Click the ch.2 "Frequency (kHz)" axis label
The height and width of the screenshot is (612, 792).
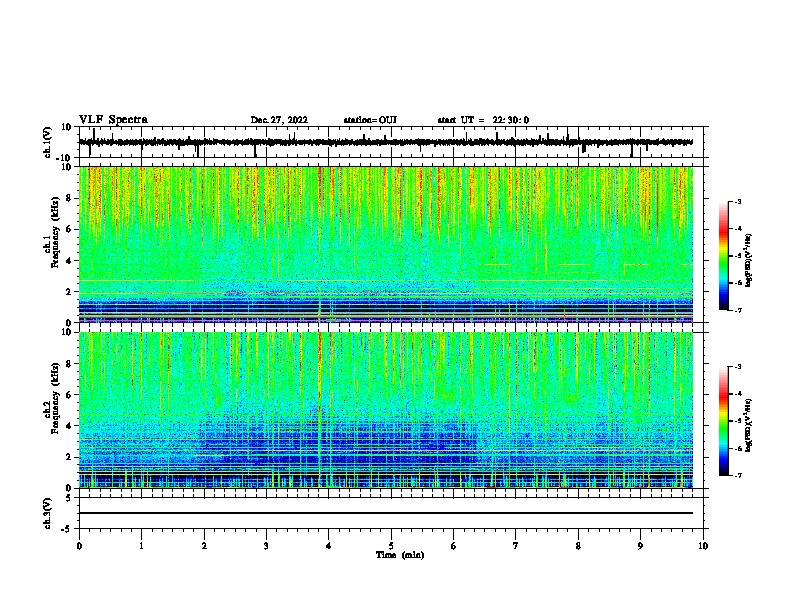pos(55,398)
